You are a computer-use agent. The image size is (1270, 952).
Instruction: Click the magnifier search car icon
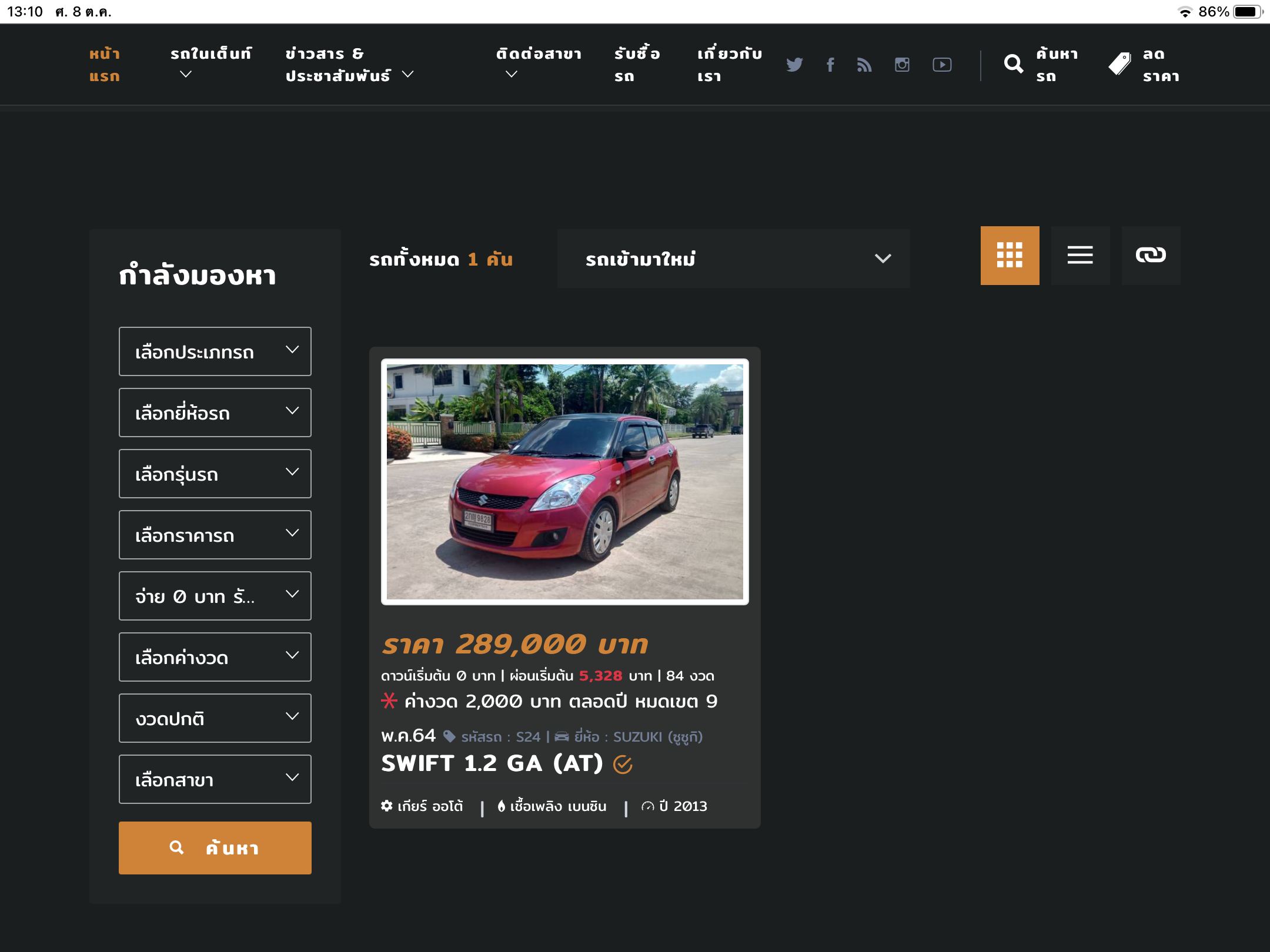[1014, 64]
